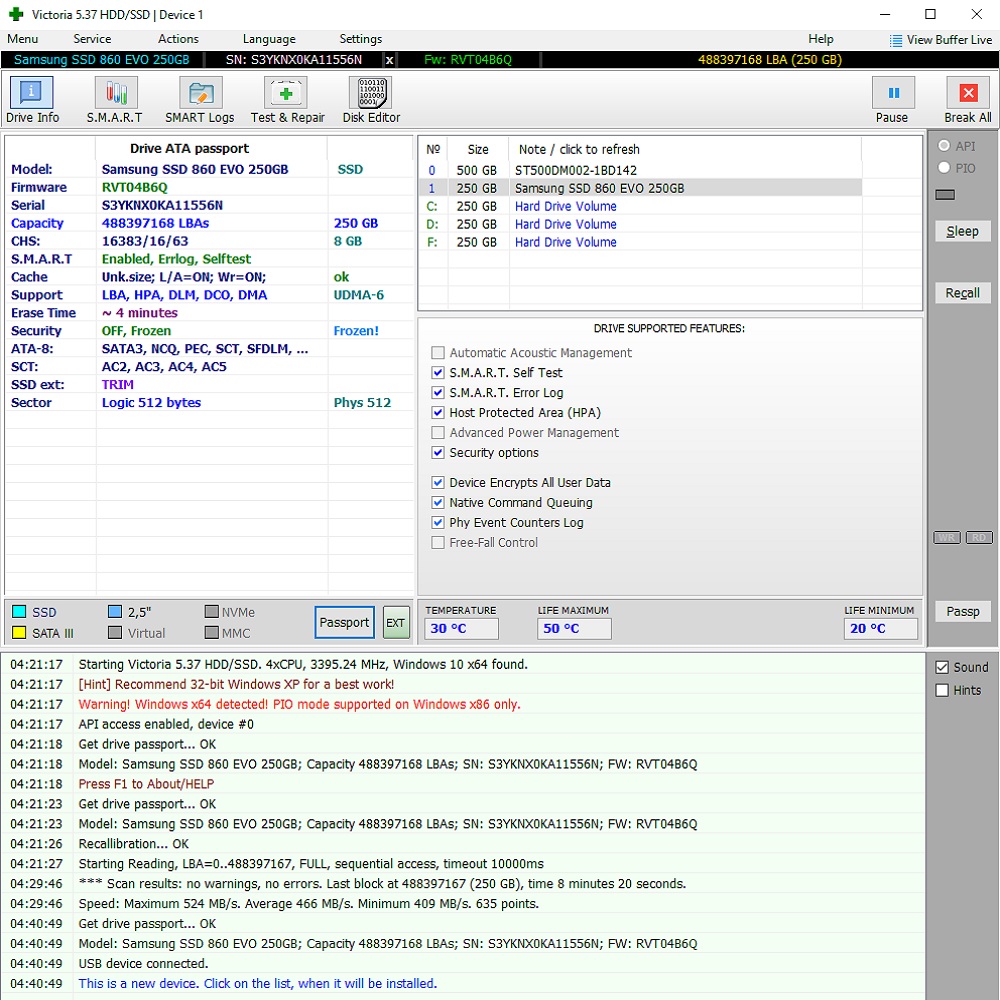
Task: Toggle the Sound checkbox
Action: click(x=942, y=668)
